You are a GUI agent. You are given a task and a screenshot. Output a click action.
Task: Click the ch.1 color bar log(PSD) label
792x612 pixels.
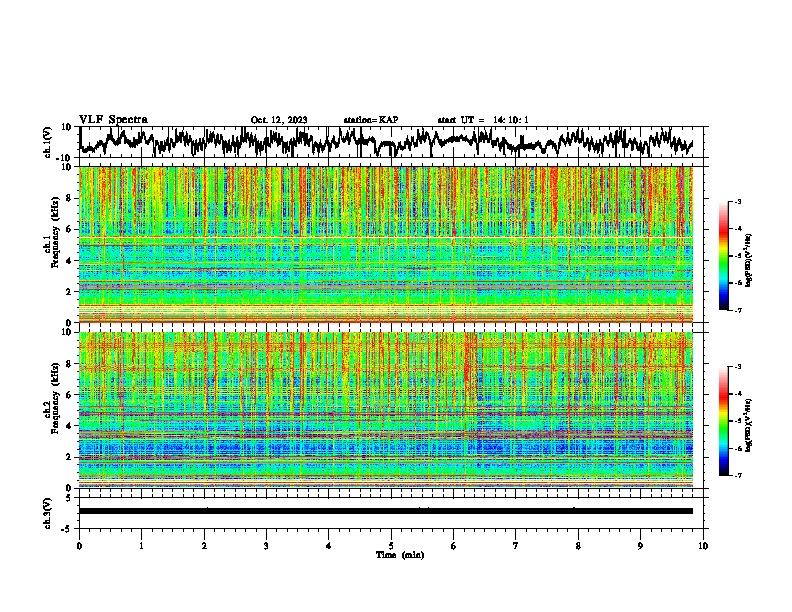[749, 261]
